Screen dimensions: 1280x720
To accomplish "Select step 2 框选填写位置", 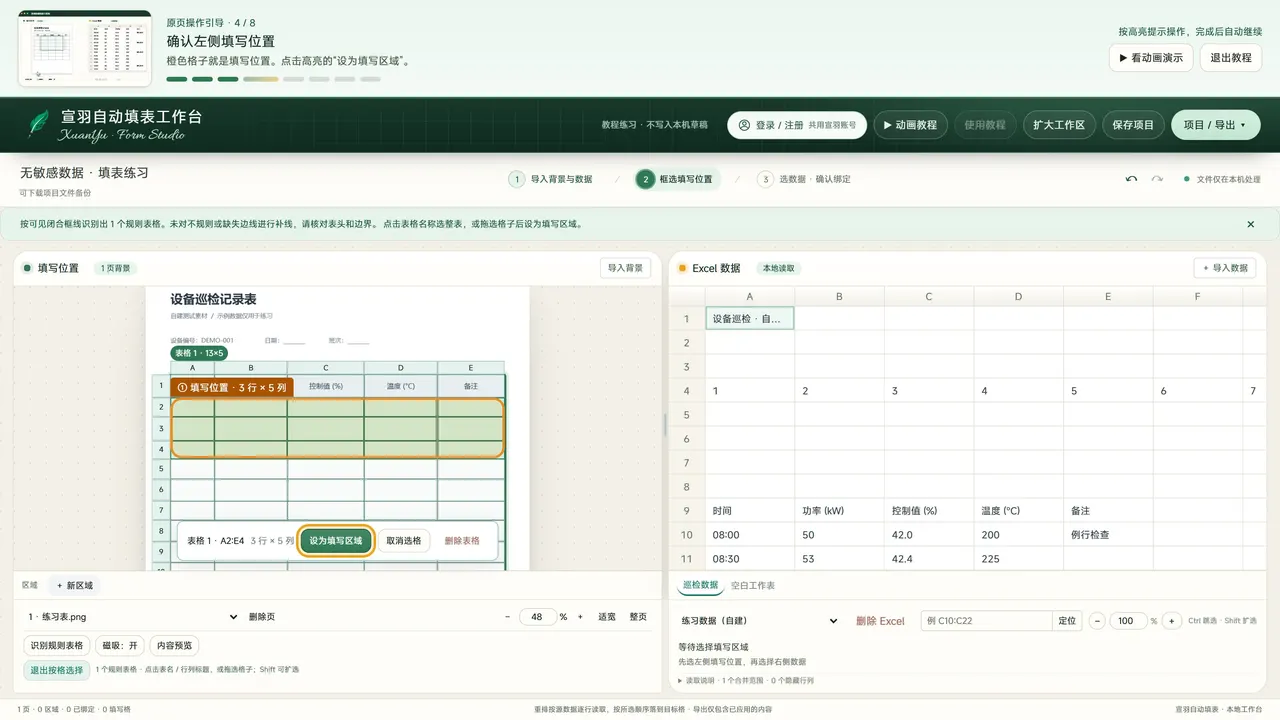I will coord(677,179).
